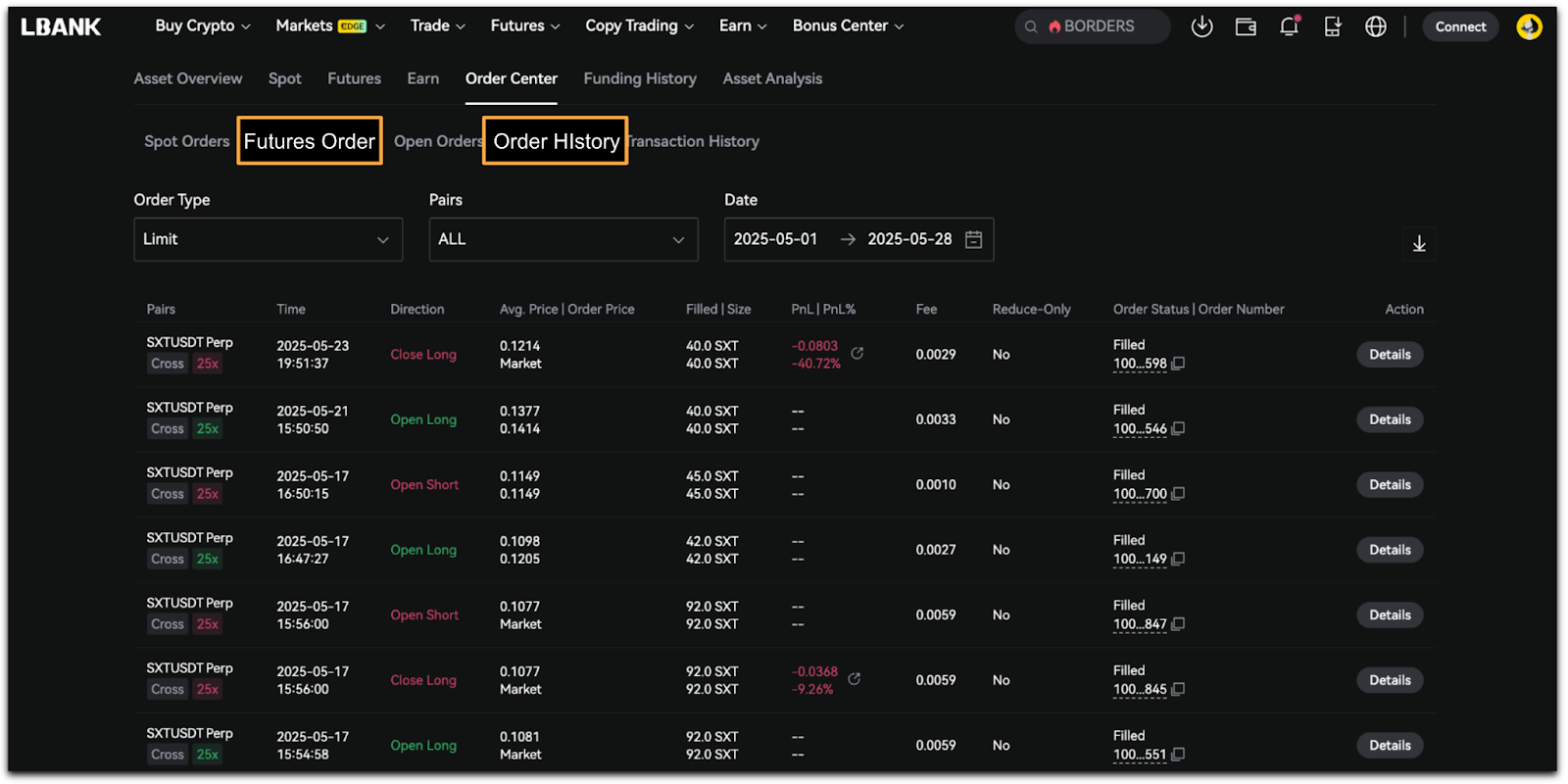Export order history with download arrow icon
The width and height of the screenshot is (1568, 784).
[x=1419, y=244]
